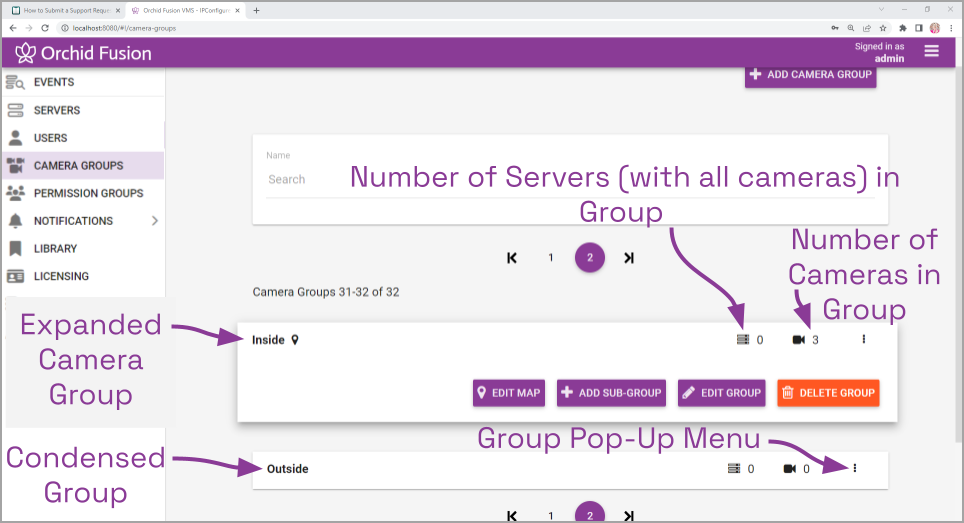Viewport: 964px width, 523px height.
Task: Jump to last page in top pagination
Action: pos(628,258)
